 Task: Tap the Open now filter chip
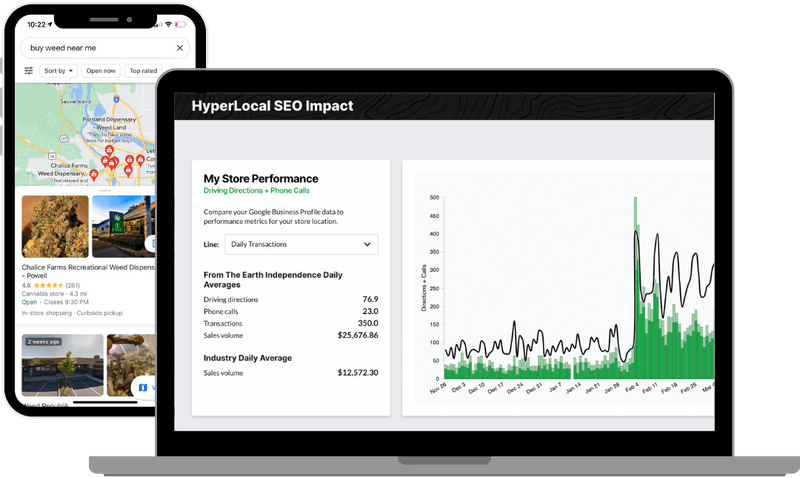(x=101, y=71)
